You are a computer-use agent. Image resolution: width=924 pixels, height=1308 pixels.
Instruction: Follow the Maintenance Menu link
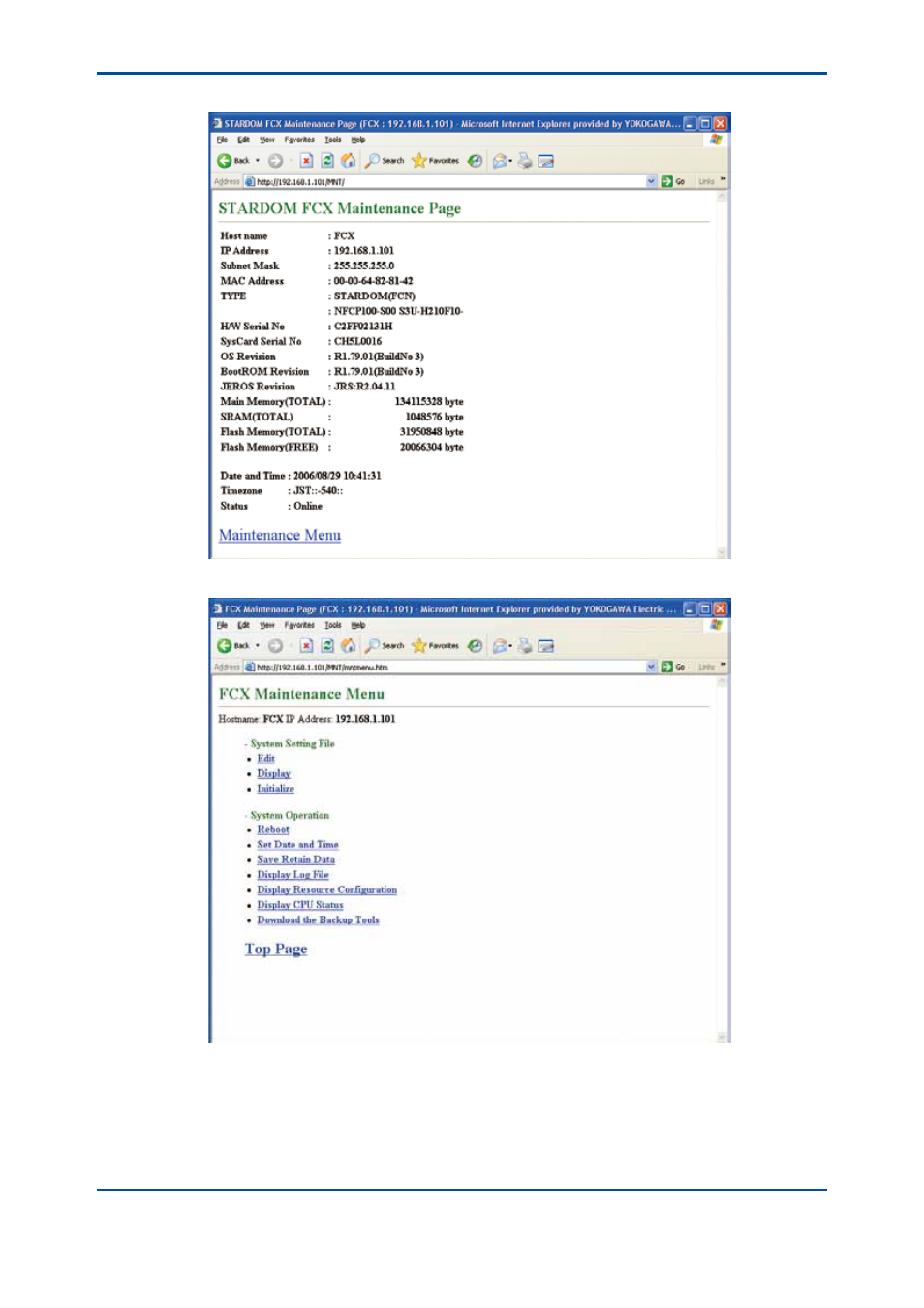pos(280,535)
